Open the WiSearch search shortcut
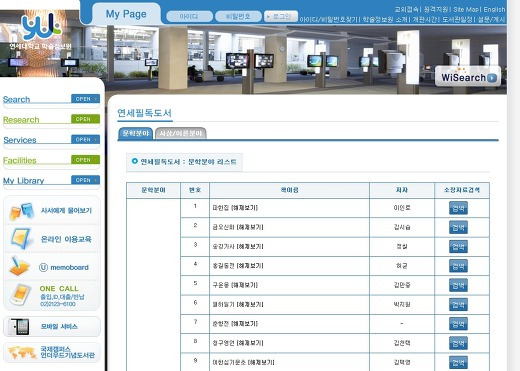520x371 pixels. click(x=468, y=77)
